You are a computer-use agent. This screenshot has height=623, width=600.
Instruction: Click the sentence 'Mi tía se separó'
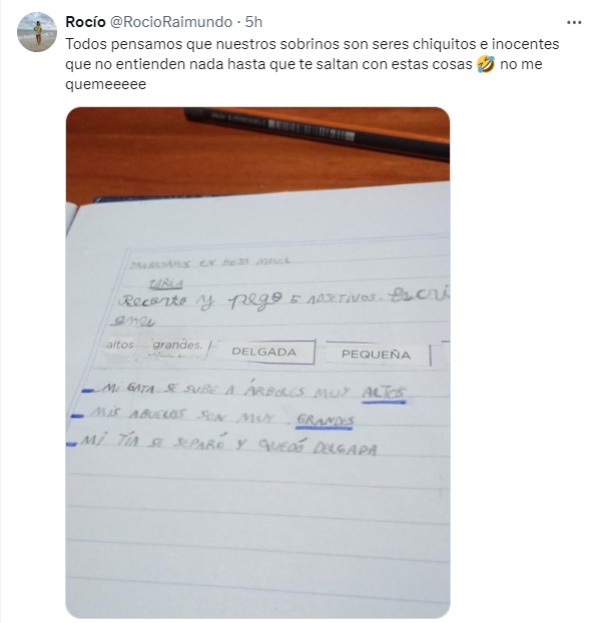tap(228, 444)
